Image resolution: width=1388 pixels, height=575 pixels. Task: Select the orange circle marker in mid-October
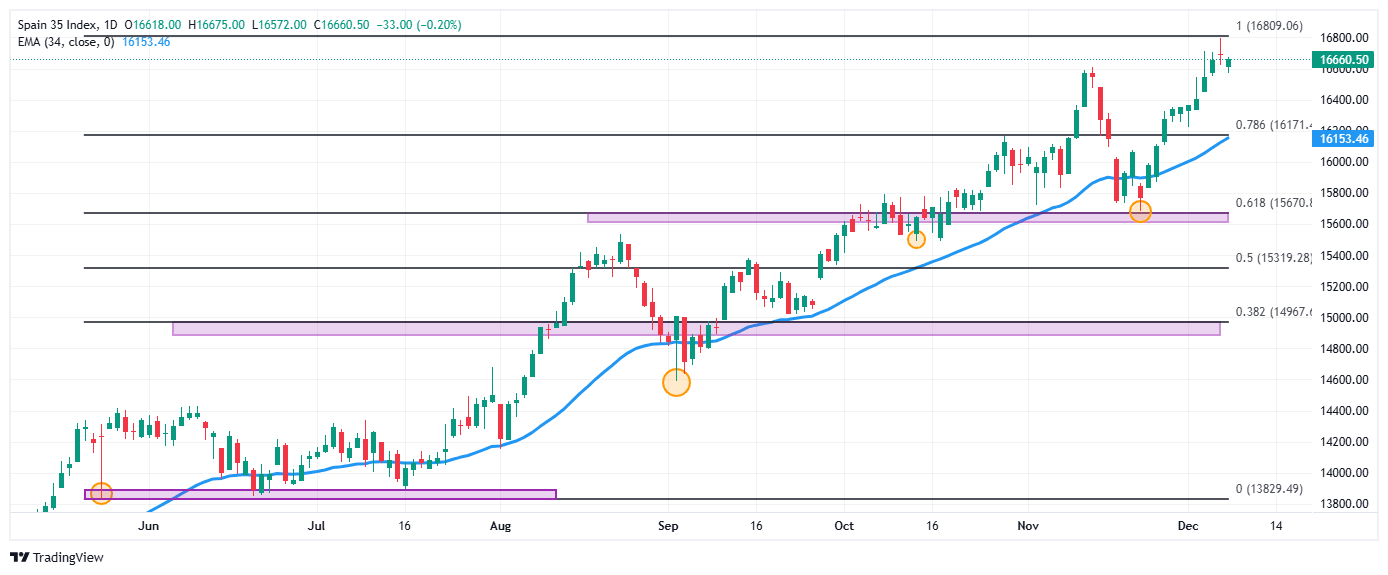[x=916, y=239]
